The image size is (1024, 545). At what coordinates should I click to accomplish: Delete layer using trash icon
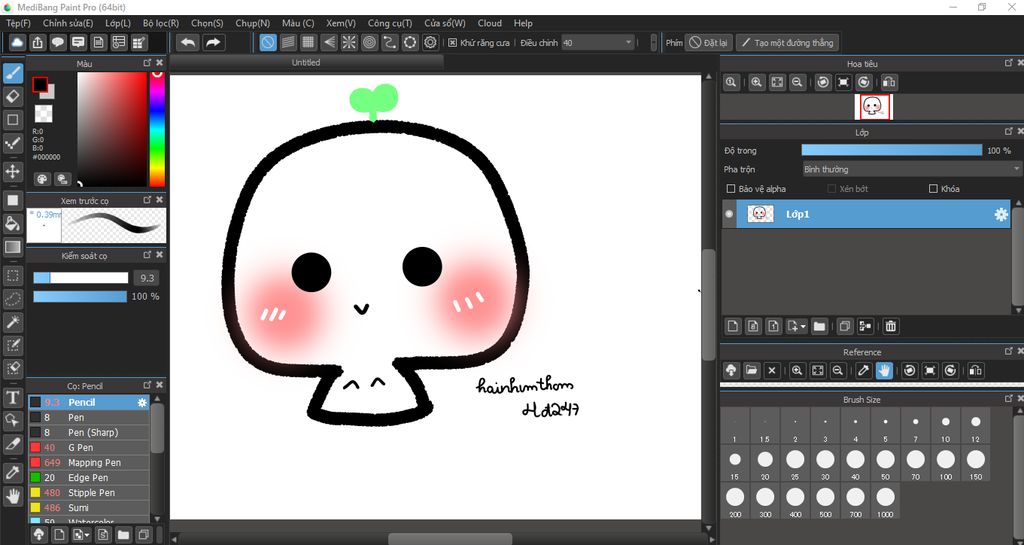click(891, 326)
